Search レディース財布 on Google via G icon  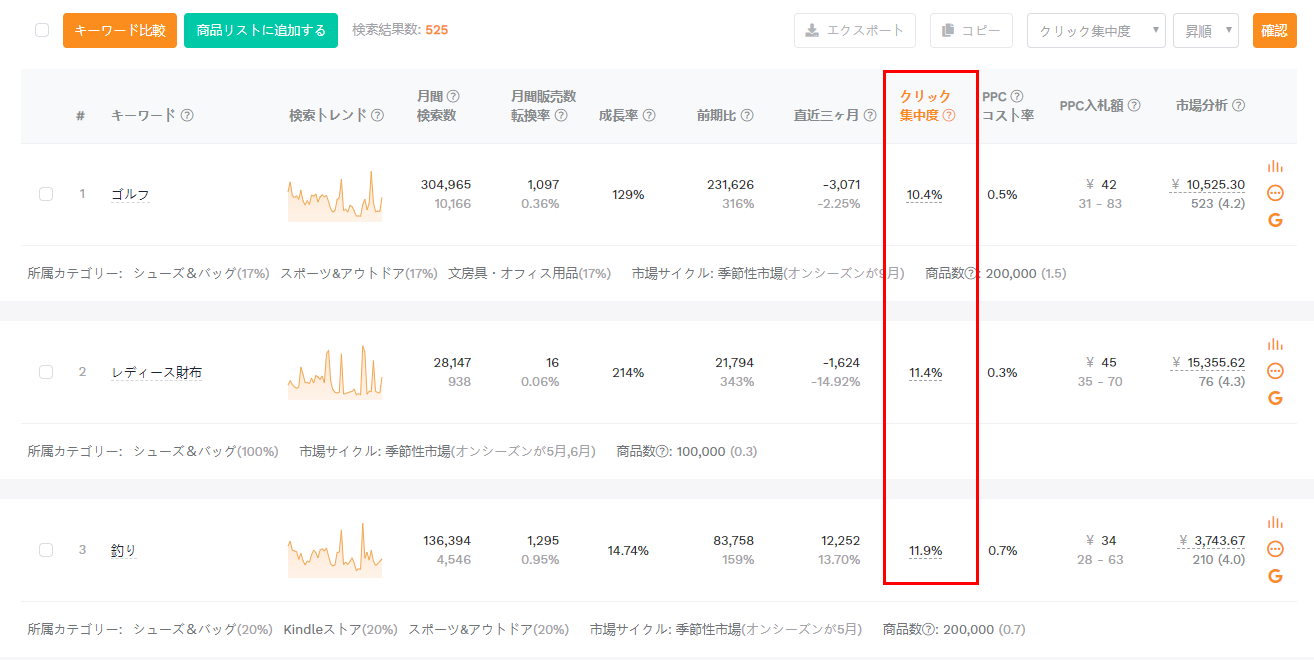pos(1275,398)
